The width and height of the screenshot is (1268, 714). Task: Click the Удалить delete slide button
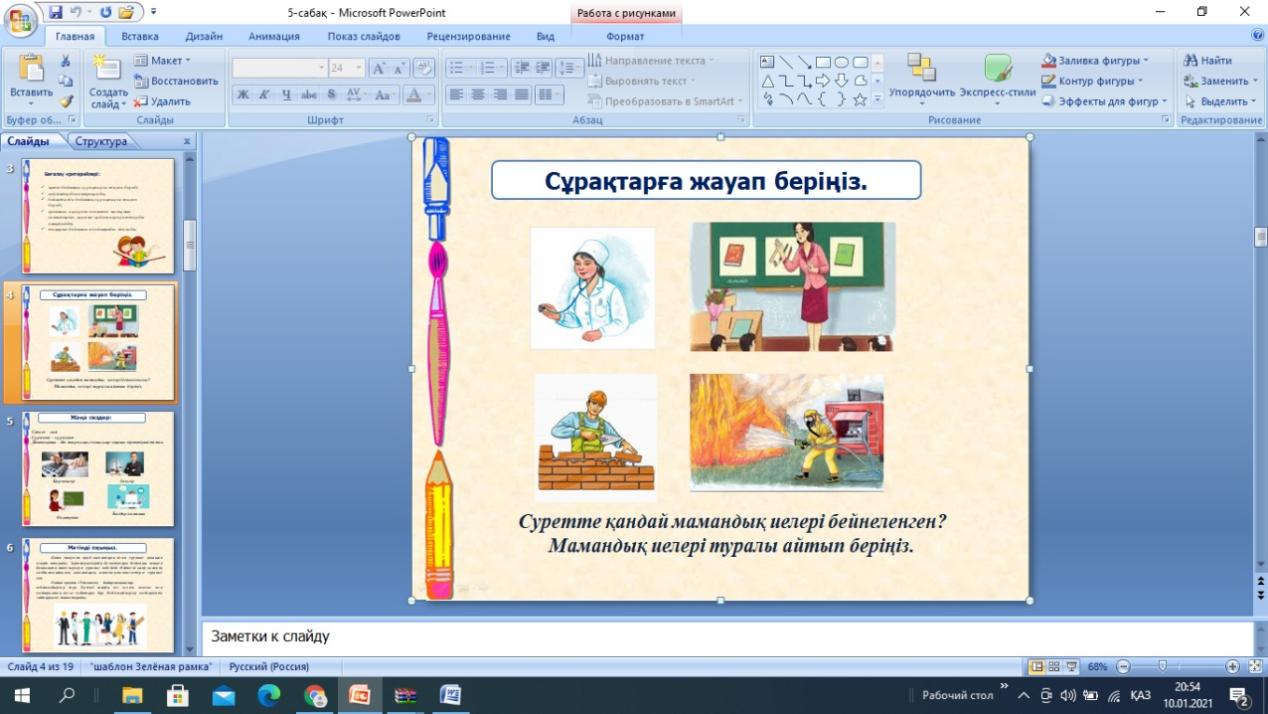tap(162, 101)
